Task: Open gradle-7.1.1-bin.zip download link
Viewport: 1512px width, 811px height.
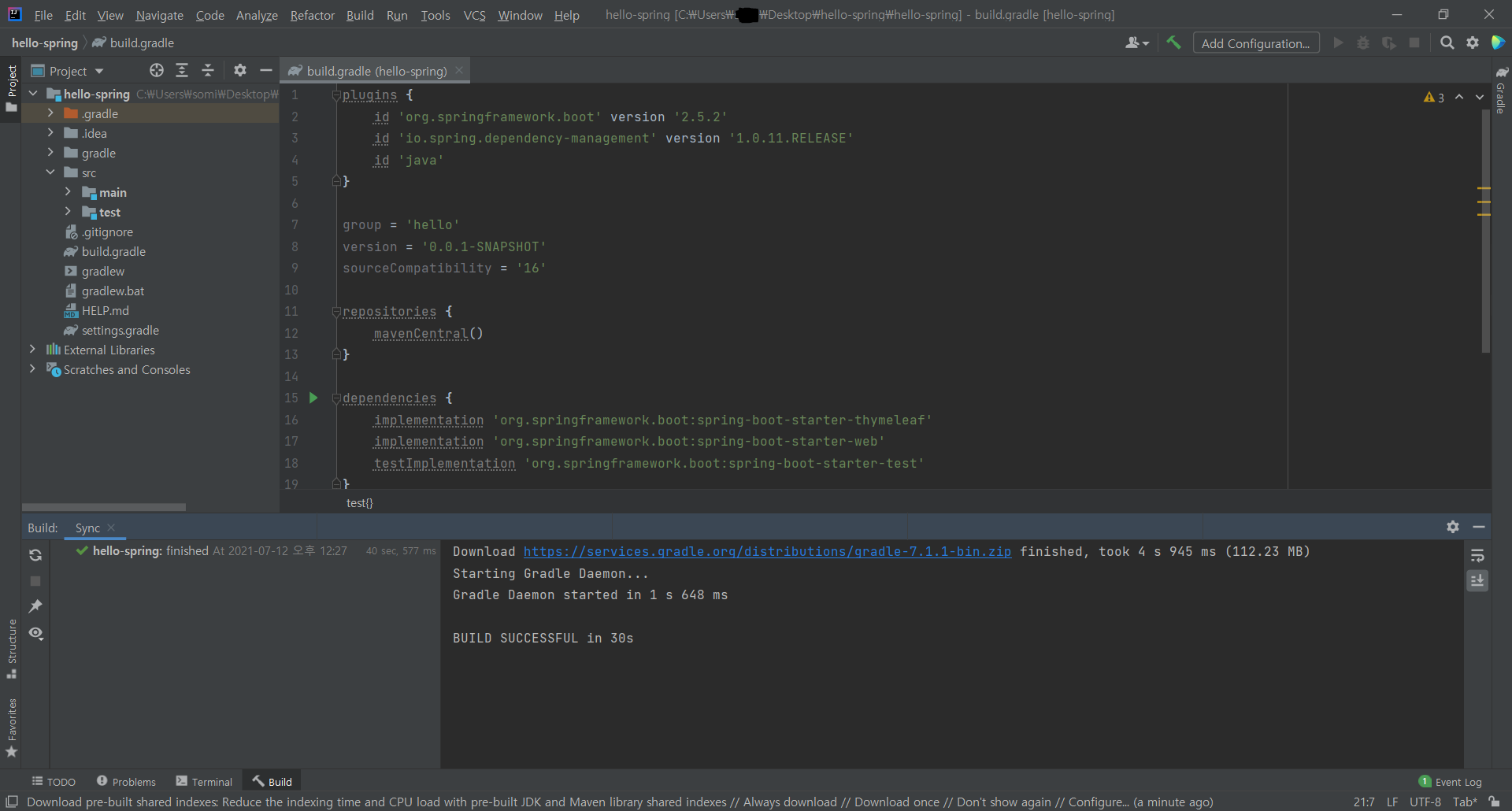Action: (767, 551)
